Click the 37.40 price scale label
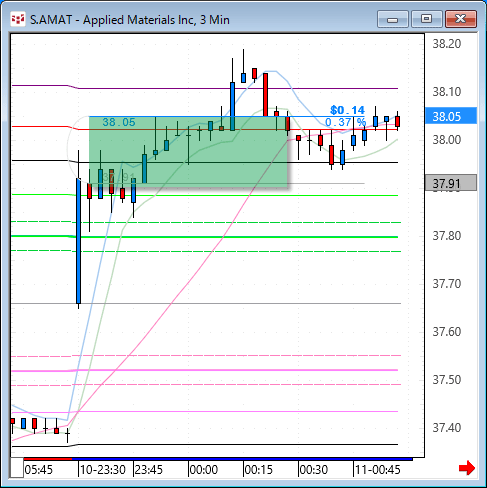Viewport: 487px width, 488px height. (x=447, y=428)
